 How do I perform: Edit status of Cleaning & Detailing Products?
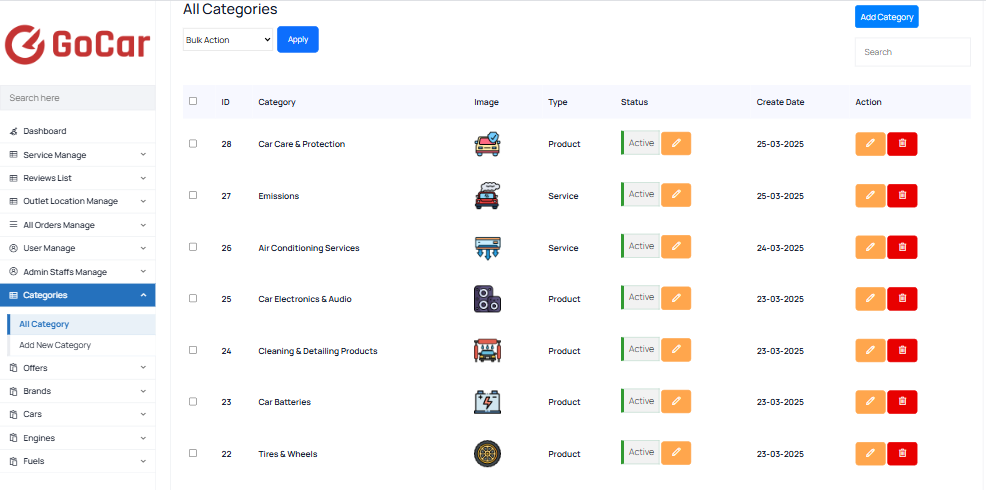coord(676,350)
